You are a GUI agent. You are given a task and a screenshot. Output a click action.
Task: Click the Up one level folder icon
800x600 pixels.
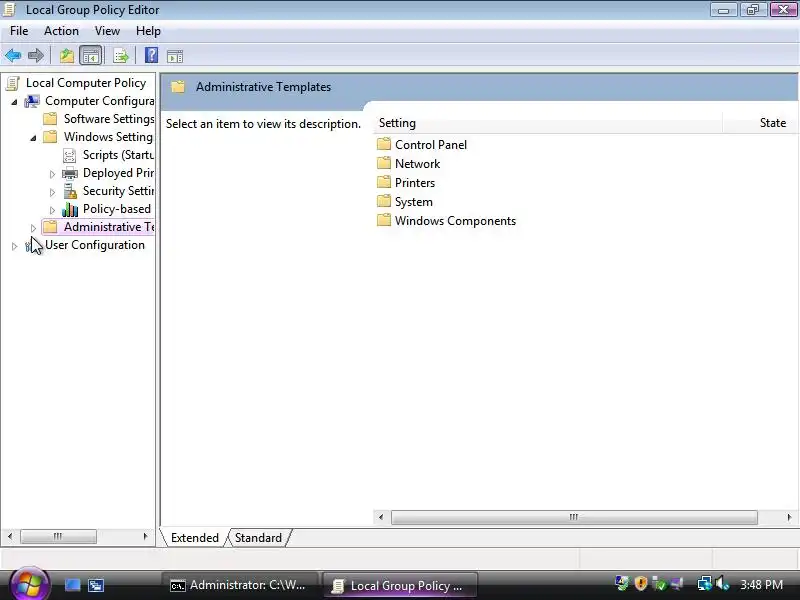[x=67, y=56]
